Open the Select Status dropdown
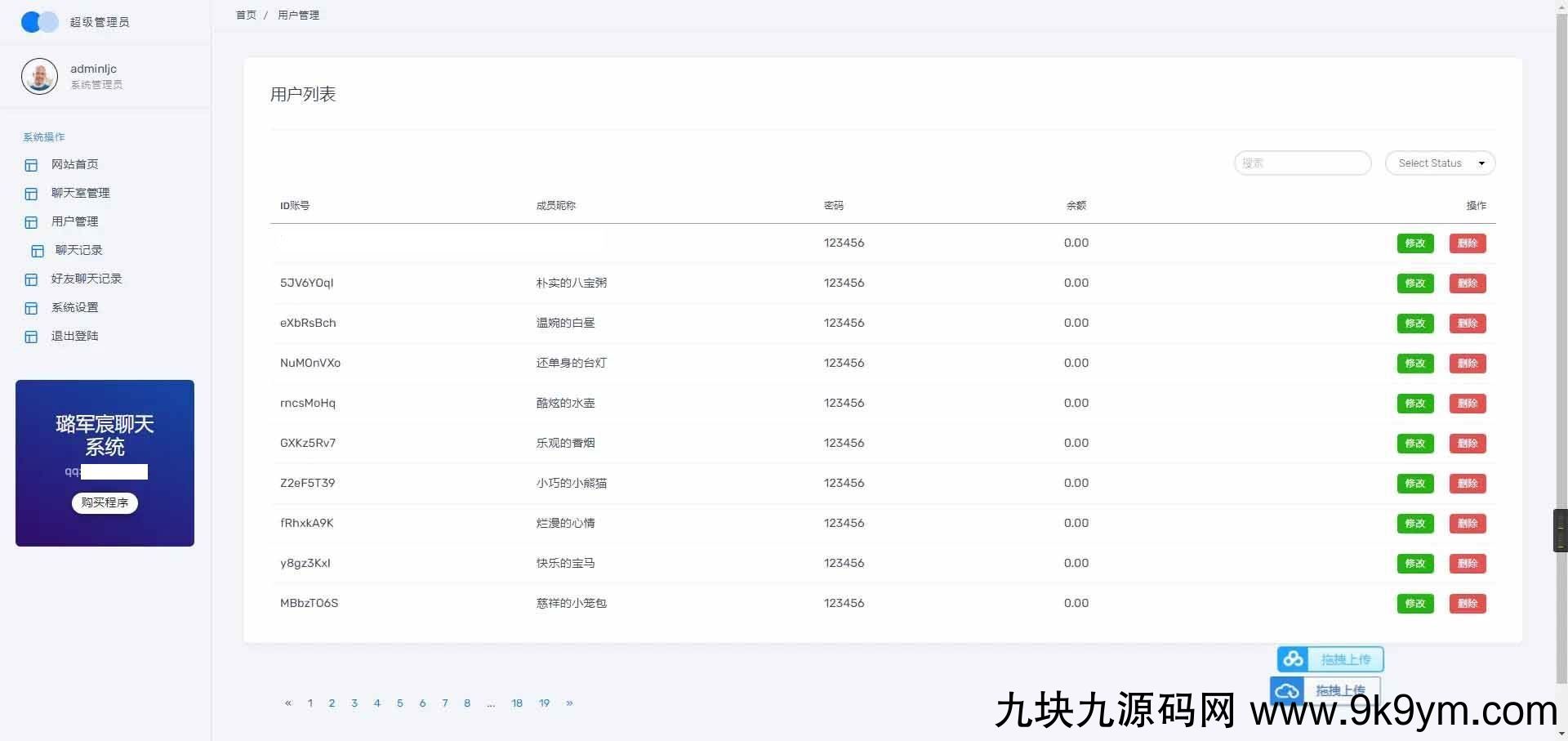This screenshot has width=1568, height=741. pyautogui.click(x=1440, y=163)
